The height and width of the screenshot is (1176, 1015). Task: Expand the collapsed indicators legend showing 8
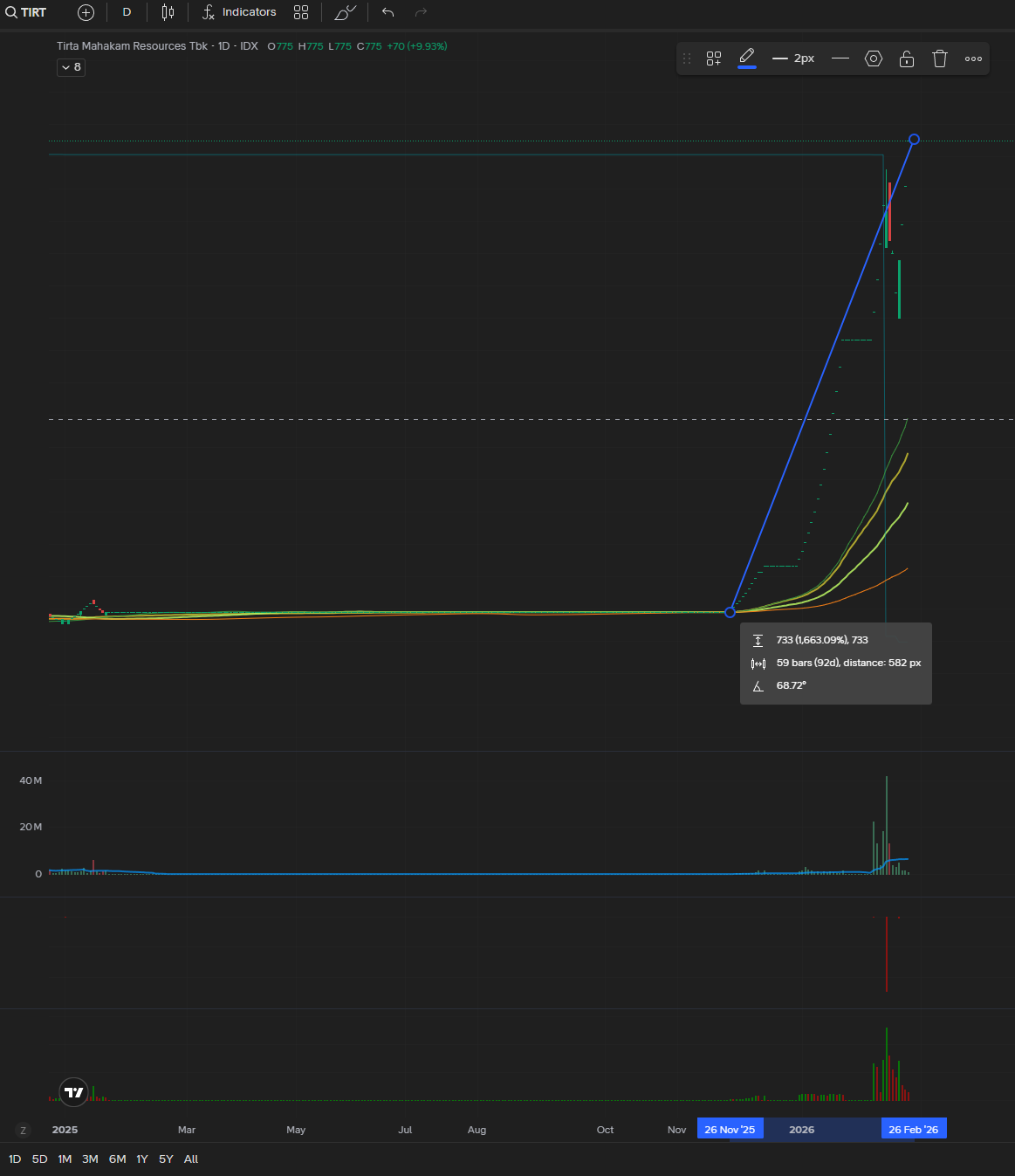72,67
